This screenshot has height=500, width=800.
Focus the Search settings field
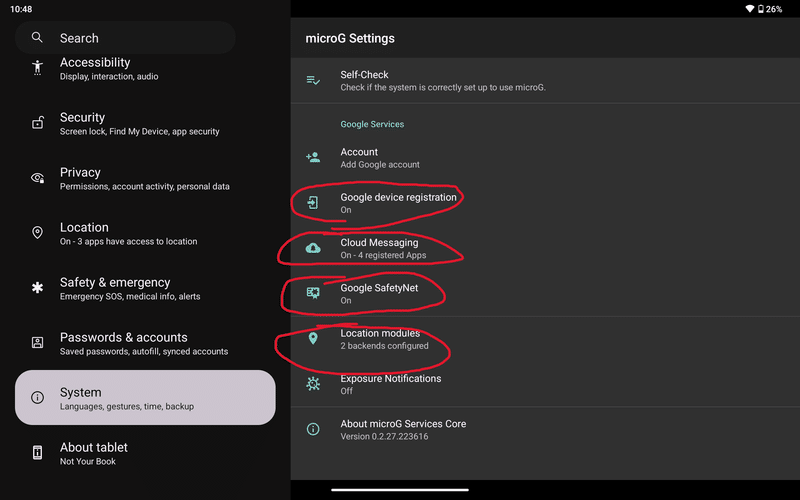[x=125, y=38]
